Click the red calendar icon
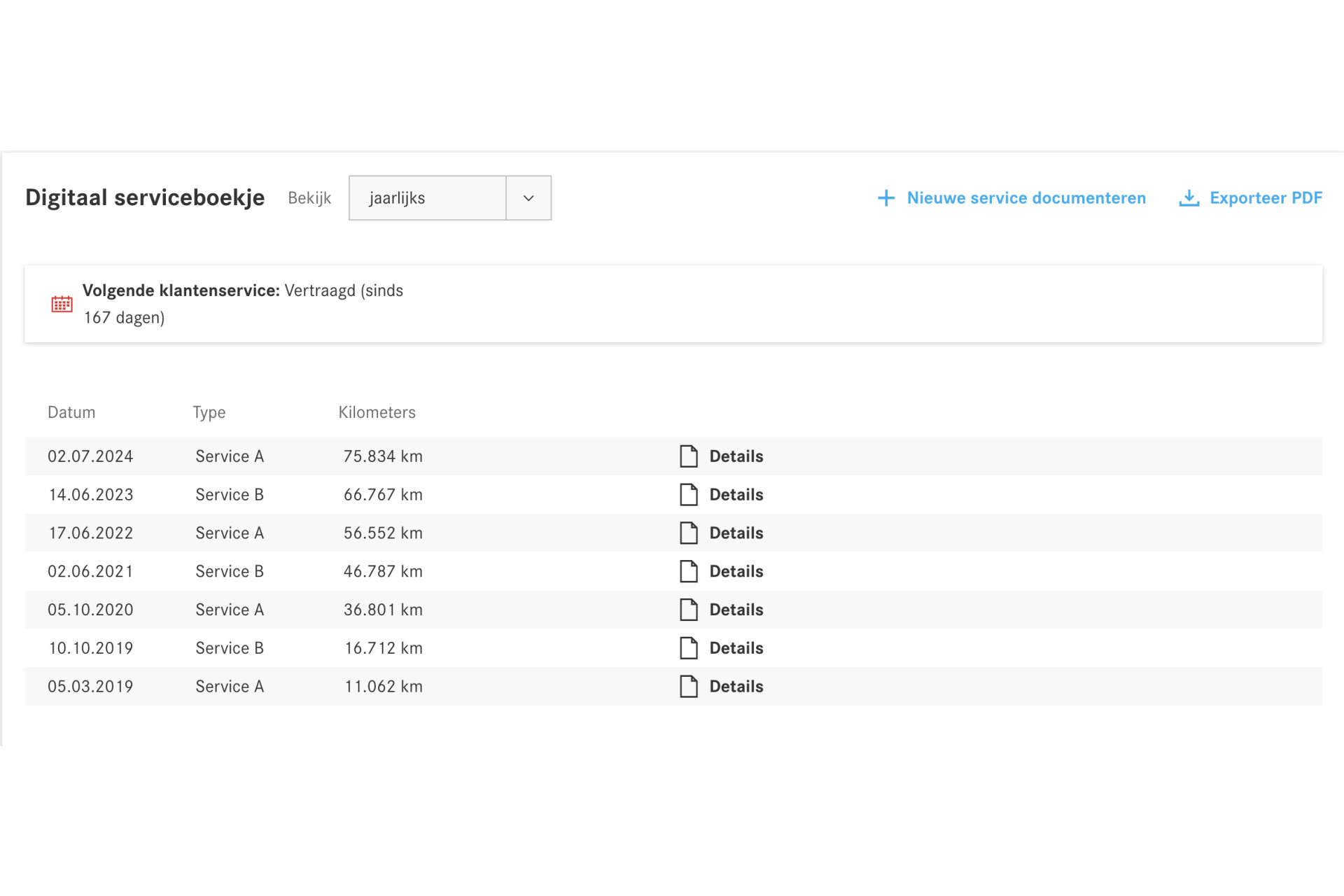The height and width of the screenshot is (896, 1344). tap(62, 304)
